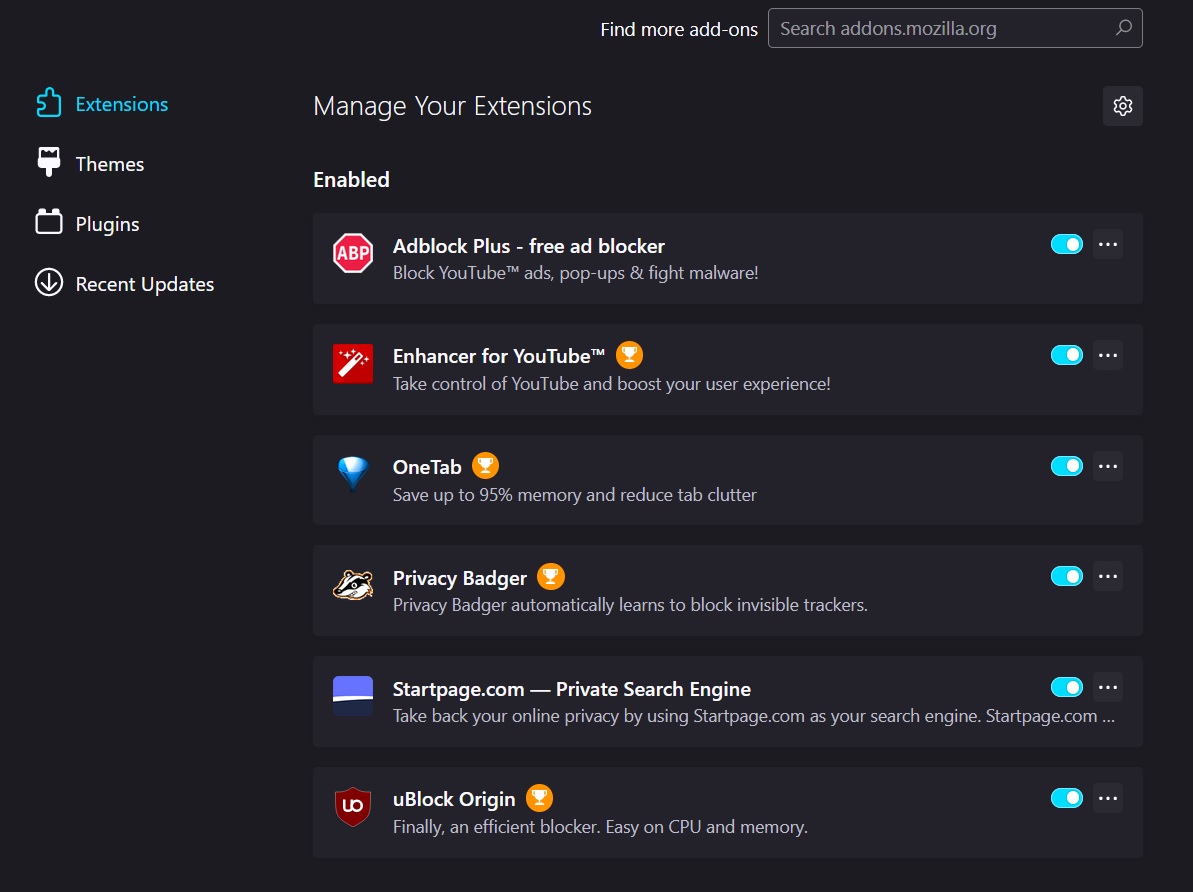The width and height of the screenshot is (1193, 892).
Task: Disable the Adblock Plus extension
Action: pos(1067,243)
